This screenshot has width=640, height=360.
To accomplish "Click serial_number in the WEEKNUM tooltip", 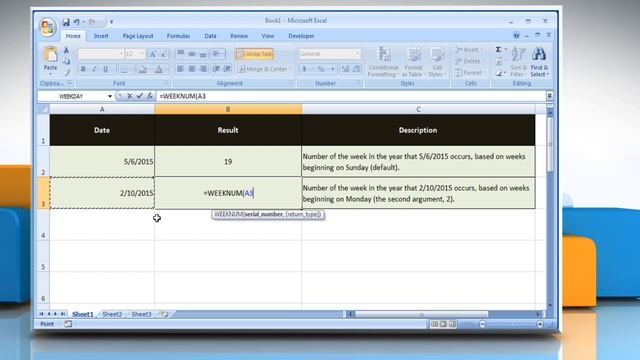I will point(263,214).
